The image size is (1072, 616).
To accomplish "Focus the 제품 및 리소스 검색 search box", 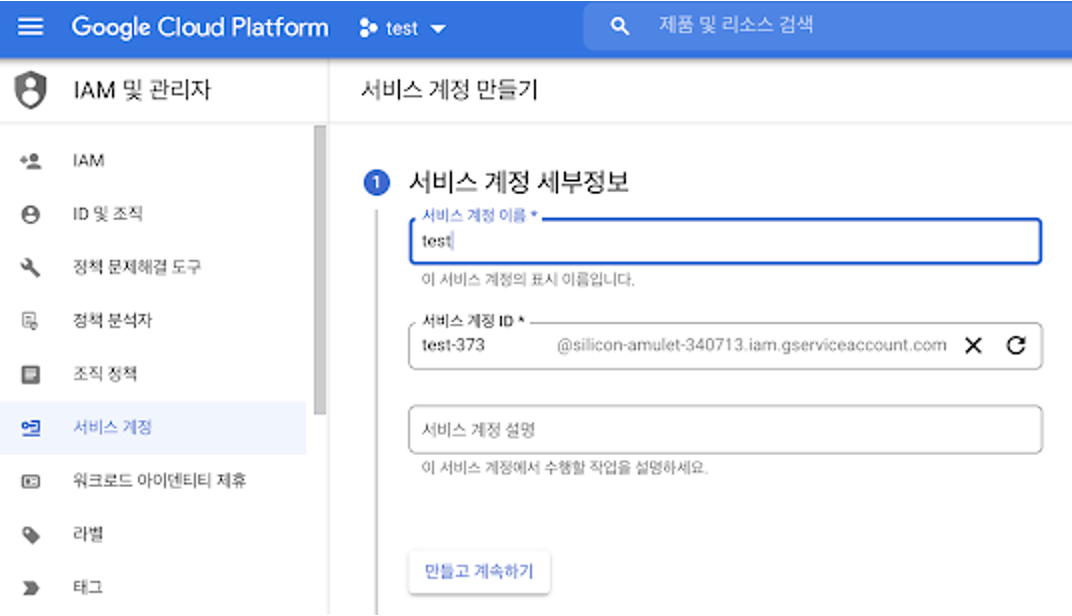I will [x=827, y=26].
